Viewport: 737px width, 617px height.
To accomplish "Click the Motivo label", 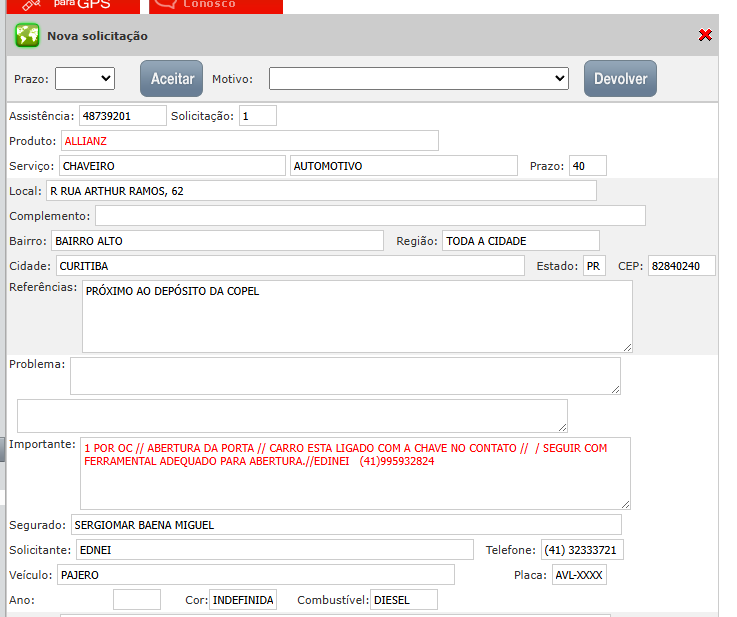I will coord(232,79).
